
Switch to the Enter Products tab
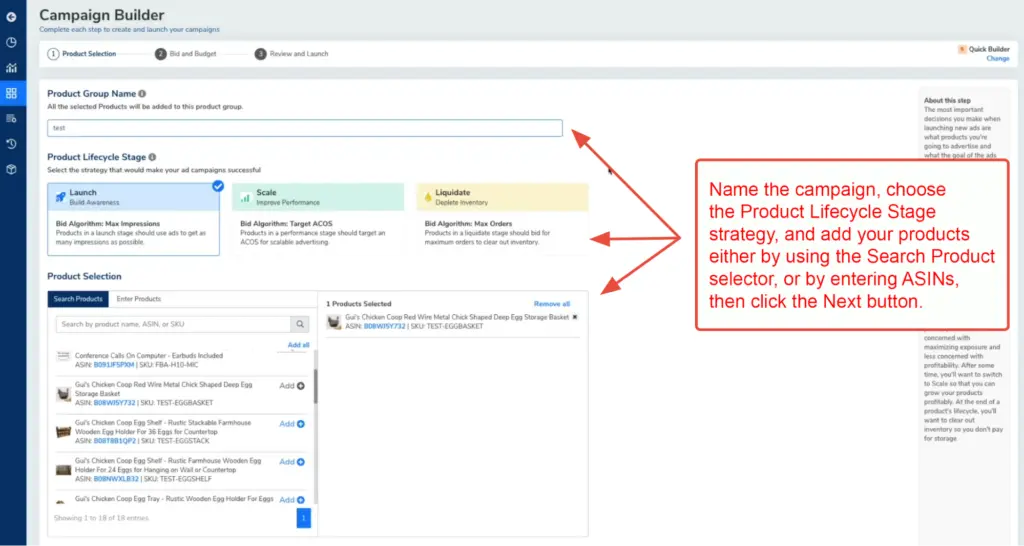(139, 299)
